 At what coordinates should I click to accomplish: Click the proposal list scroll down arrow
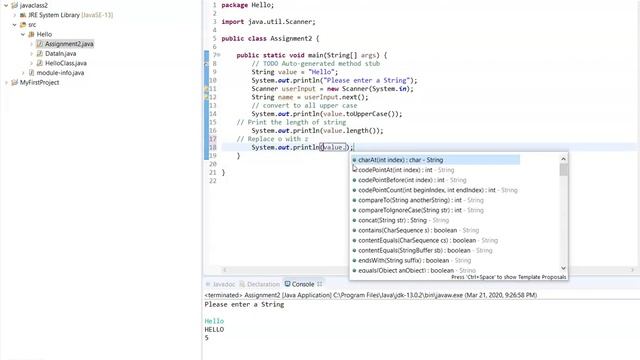(x=564, y=268)
